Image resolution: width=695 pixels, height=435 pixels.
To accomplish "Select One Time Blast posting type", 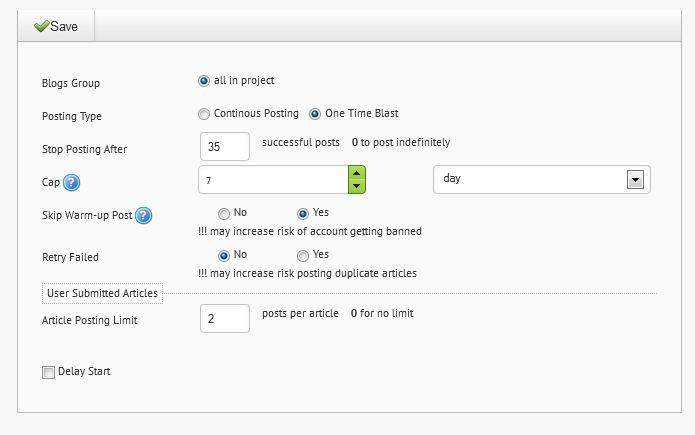I will click(315, 114).
